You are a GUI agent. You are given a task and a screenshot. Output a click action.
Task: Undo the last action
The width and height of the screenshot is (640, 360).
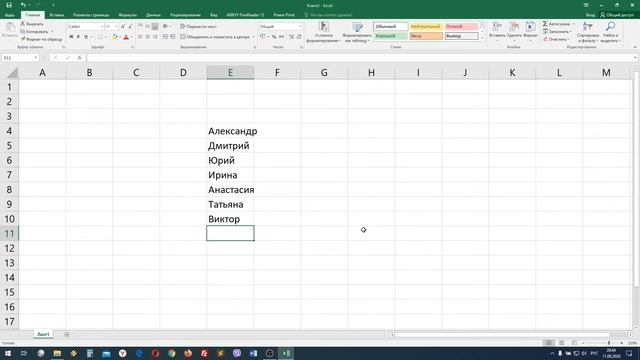pos(23,5)
